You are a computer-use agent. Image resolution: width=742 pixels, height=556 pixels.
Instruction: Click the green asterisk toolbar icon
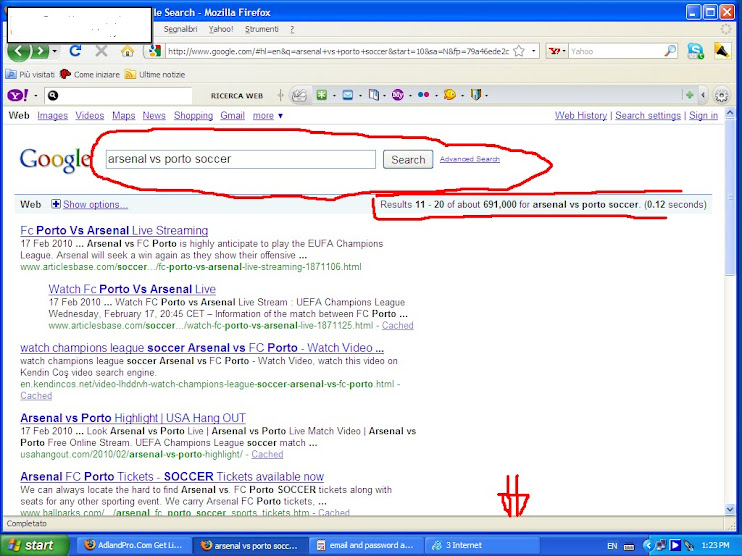coord(322,96)
